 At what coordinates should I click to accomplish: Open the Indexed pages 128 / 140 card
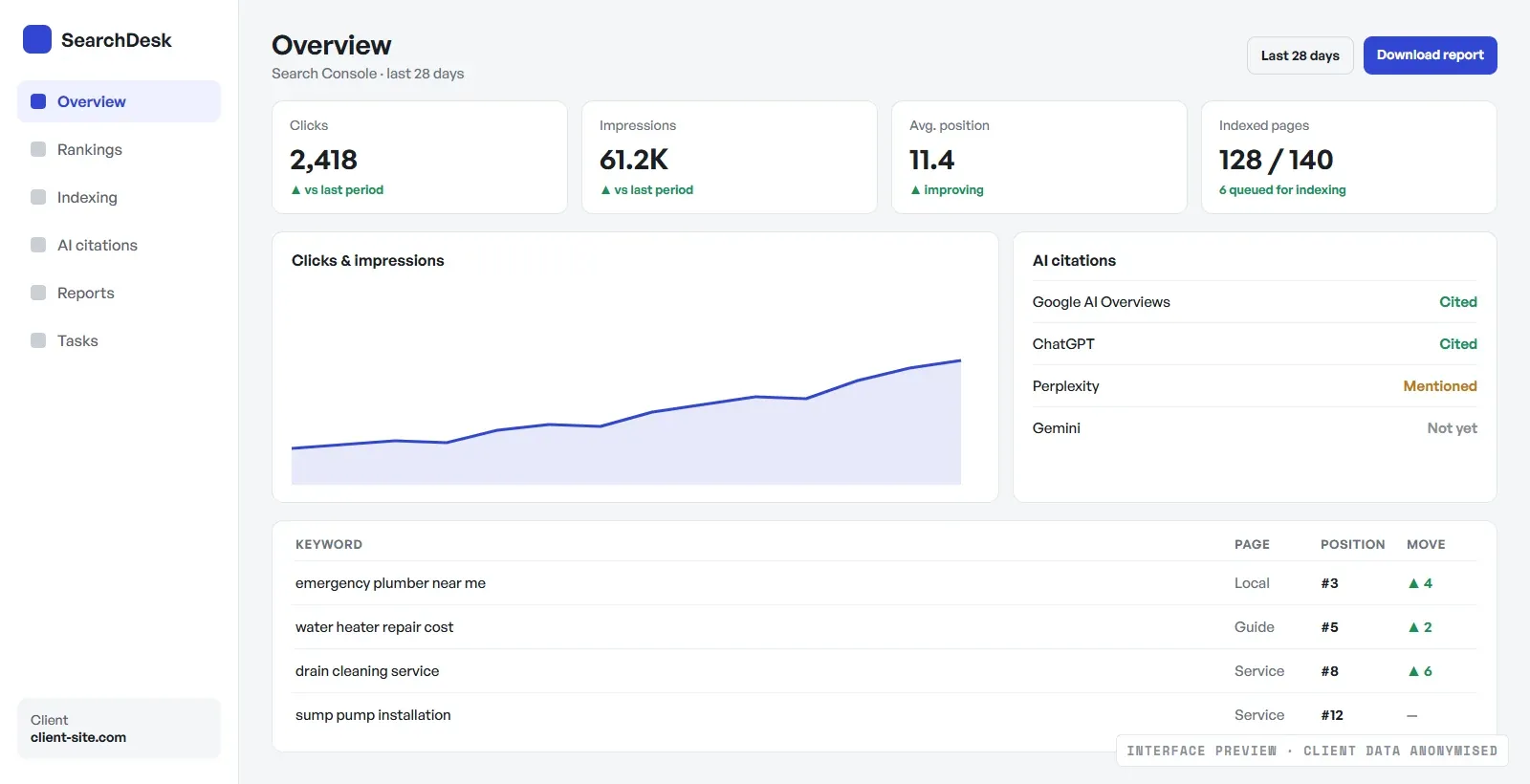click(x=1349, y=157)
